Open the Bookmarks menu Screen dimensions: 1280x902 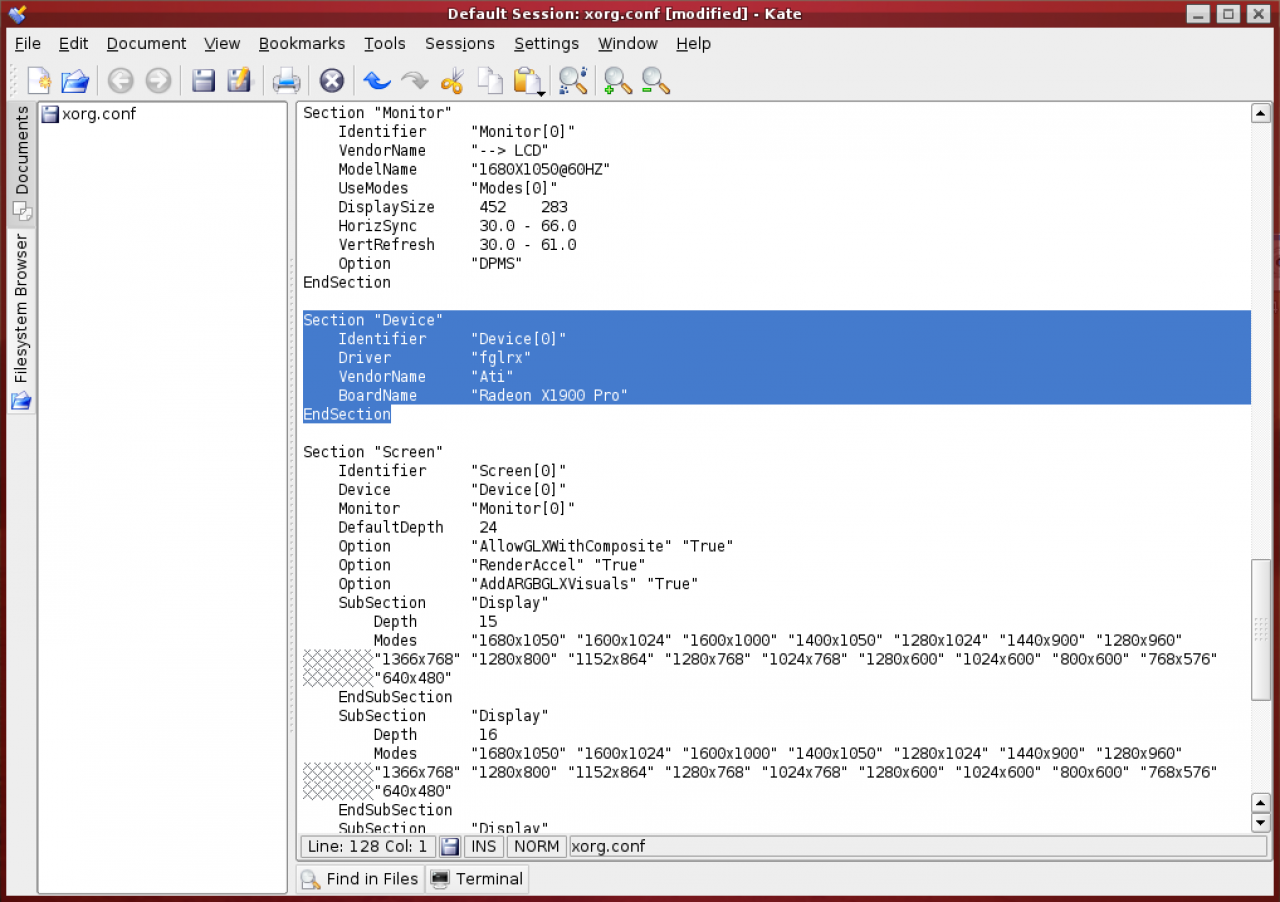pyautogui.click(x=302, y=43)
